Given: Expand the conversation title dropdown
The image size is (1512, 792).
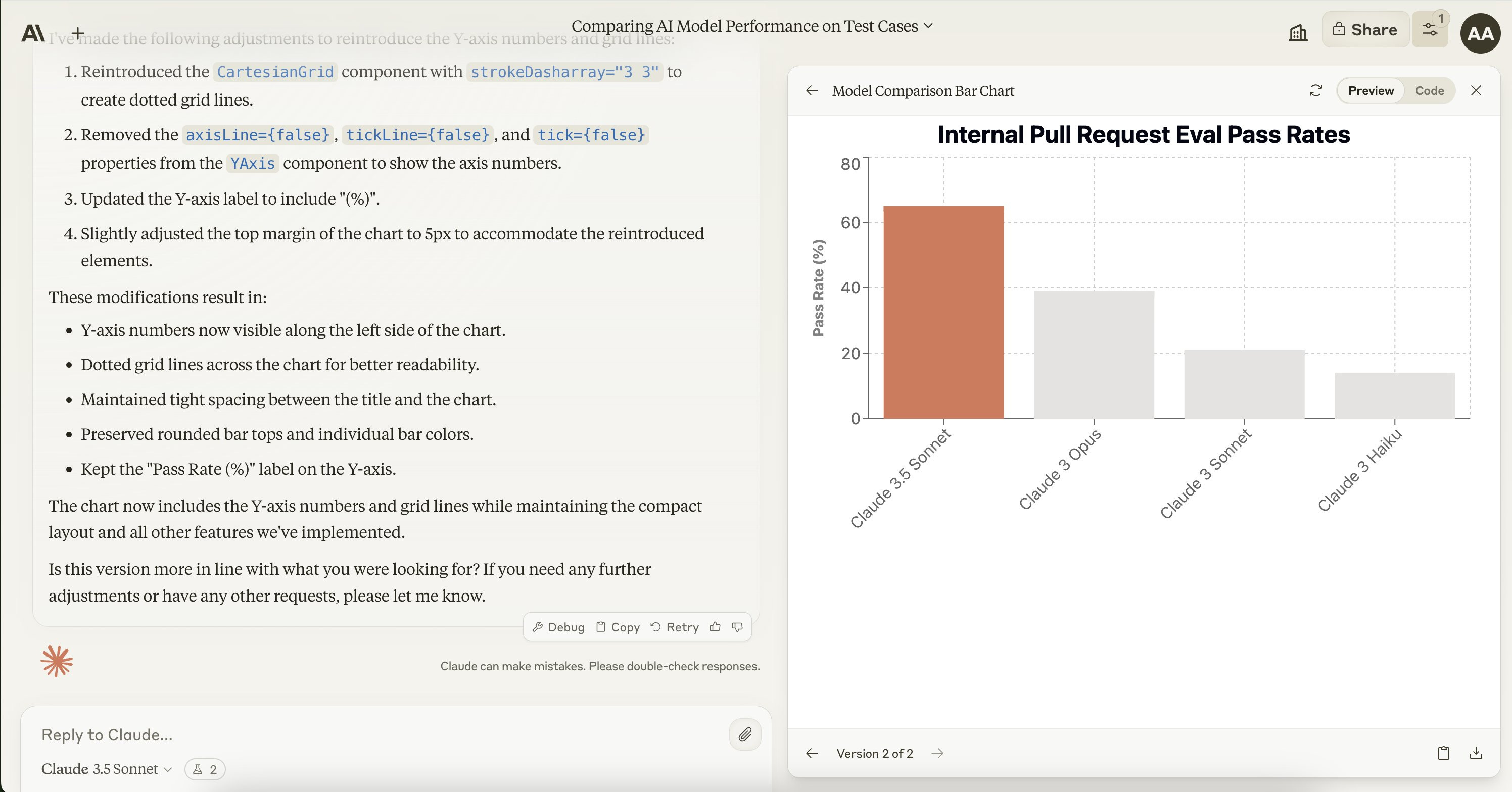Looking at the screenshot, I should coord(752,26).
